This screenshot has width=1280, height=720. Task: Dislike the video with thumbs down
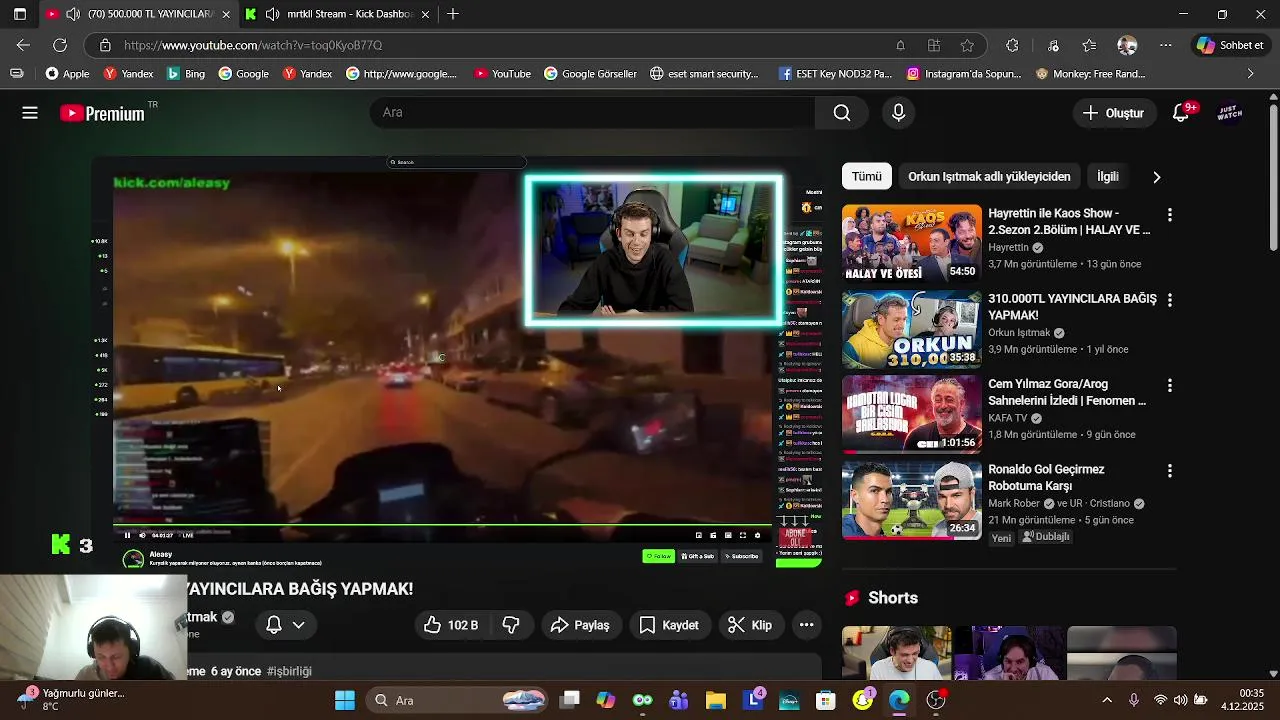(x=511, y=625)
